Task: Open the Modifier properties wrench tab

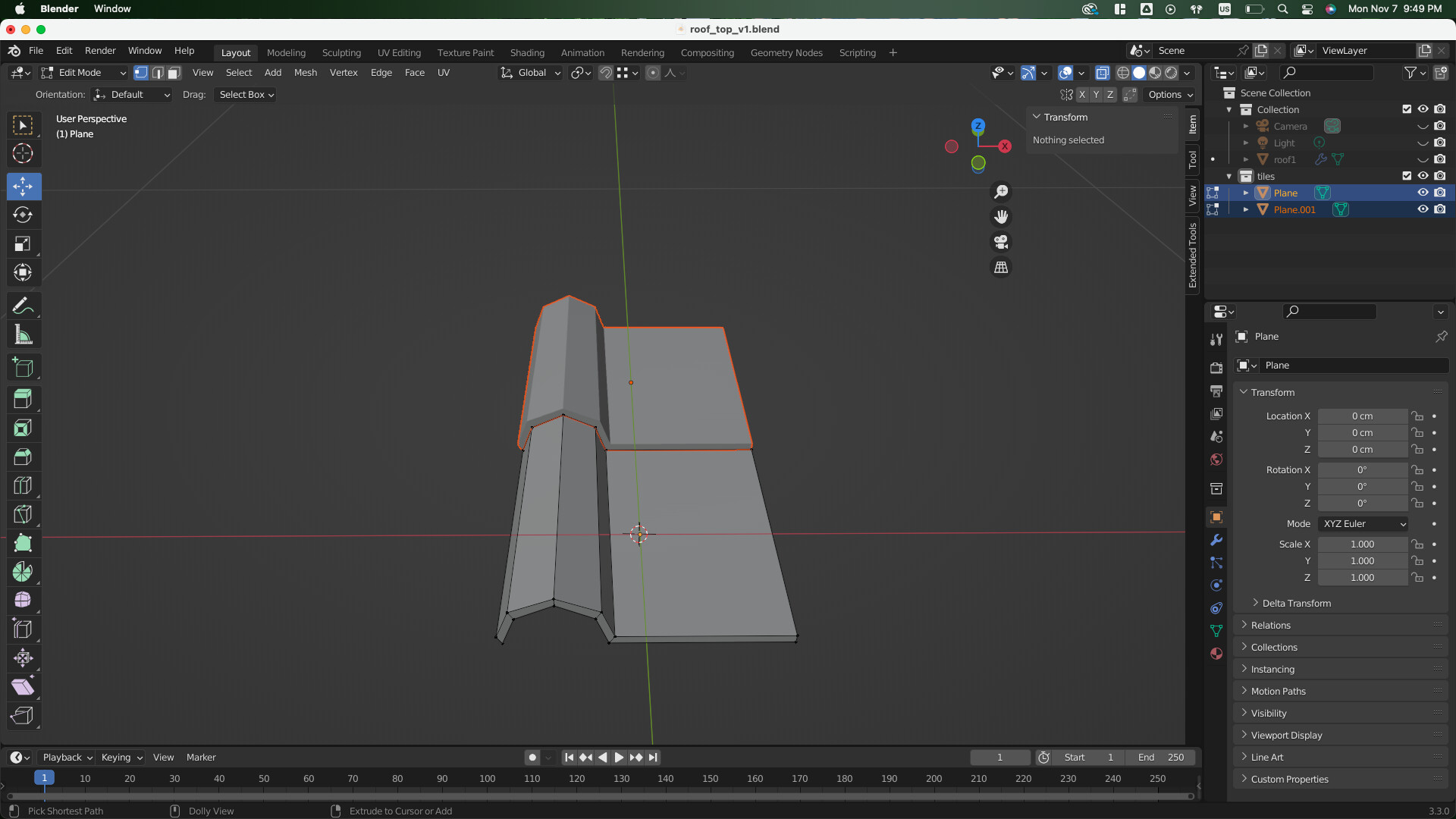Action: 1216,540
